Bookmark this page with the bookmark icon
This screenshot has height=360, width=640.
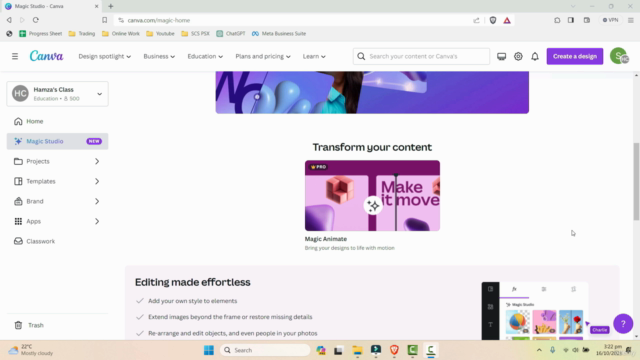[104, 20]
